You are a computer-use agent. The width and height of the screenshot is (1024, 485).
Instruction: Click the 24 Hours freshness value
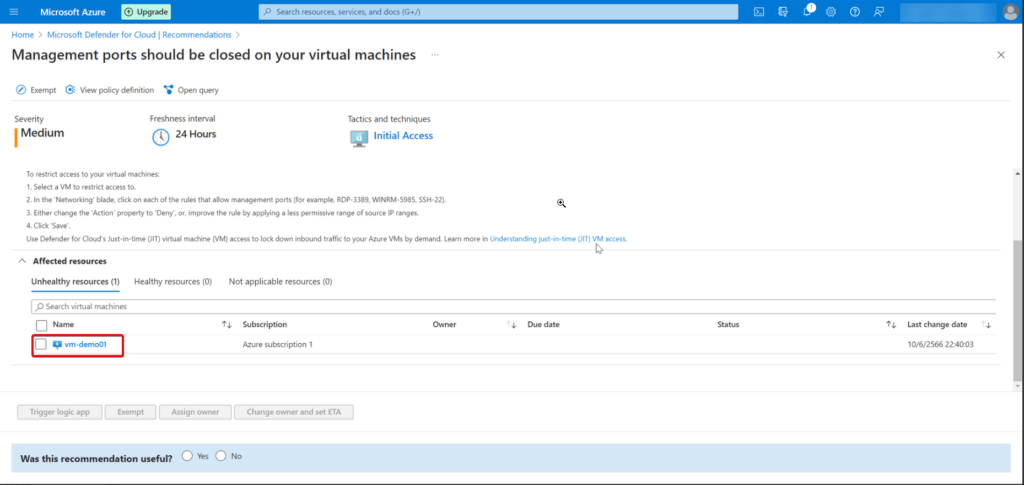[x=196, y=134]
